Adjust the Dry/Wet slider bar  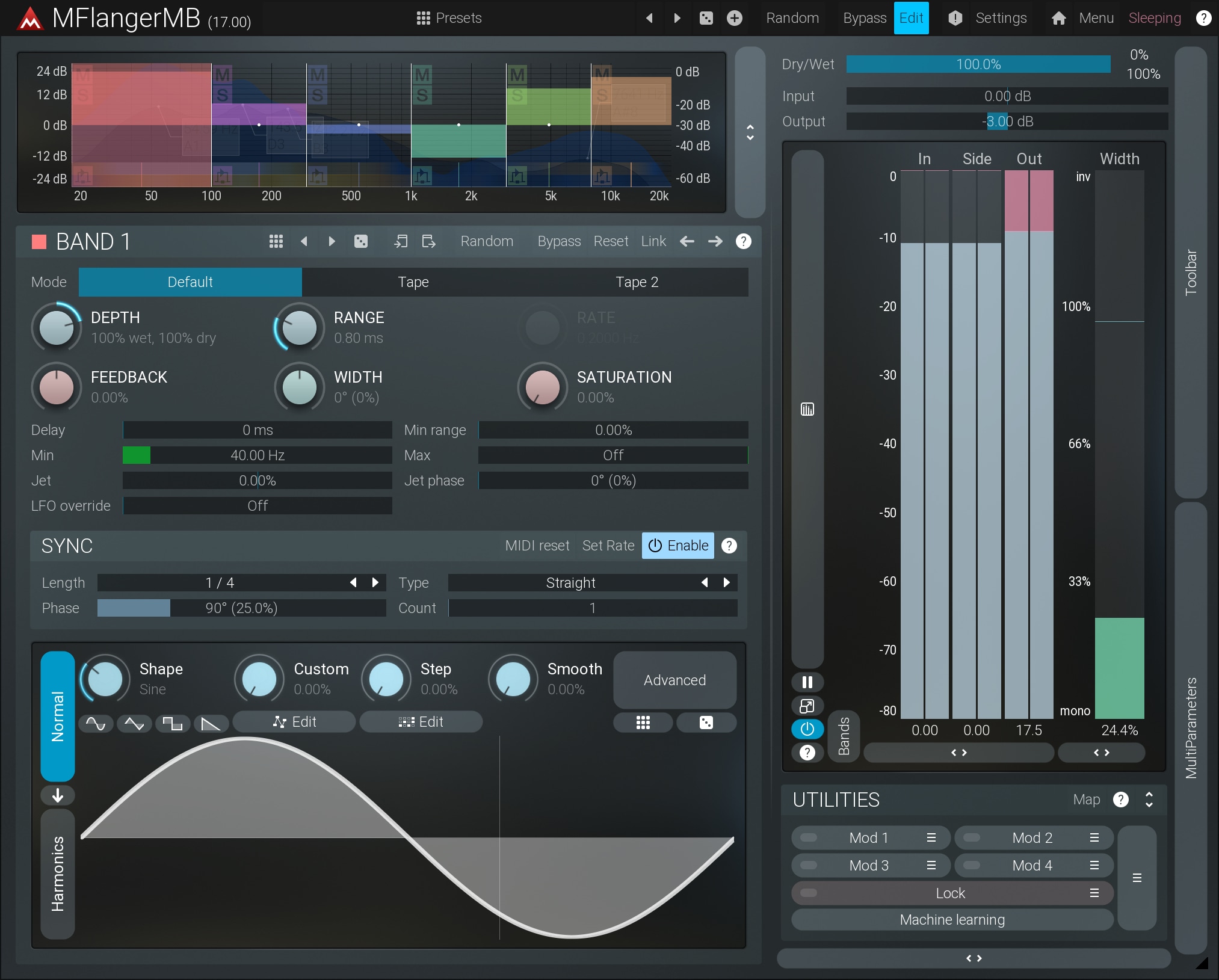[x=978, y=64]
